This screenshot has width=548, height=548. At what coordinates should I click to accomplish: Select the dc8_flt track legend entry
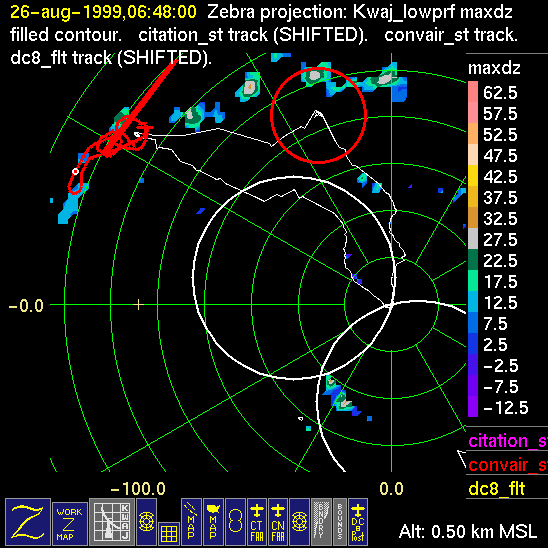pyautogui.click(x=497, y=488)
